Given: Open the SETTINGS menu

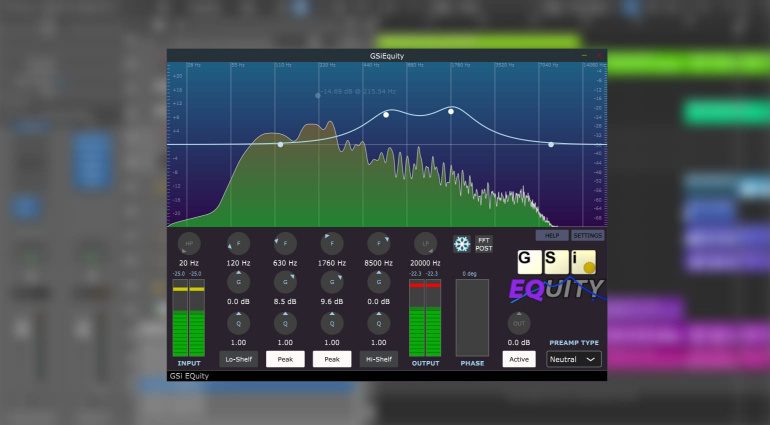Looking at the screenshot, I should [x=587, y=236].
